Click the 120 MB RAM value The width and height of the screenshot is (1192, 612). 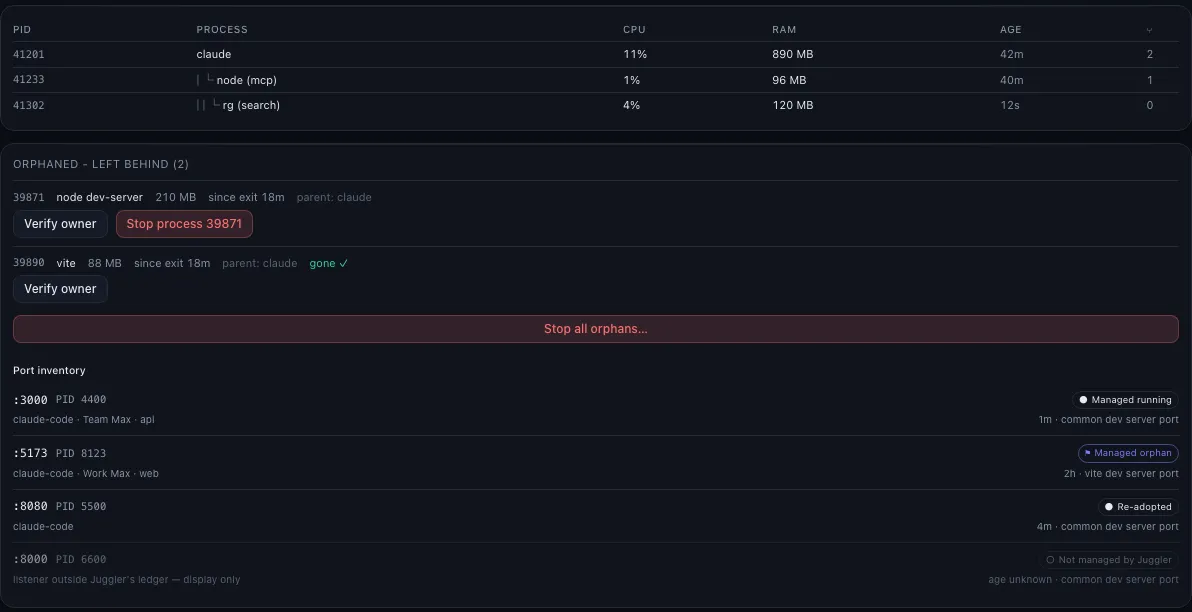[x=792, y=105]
